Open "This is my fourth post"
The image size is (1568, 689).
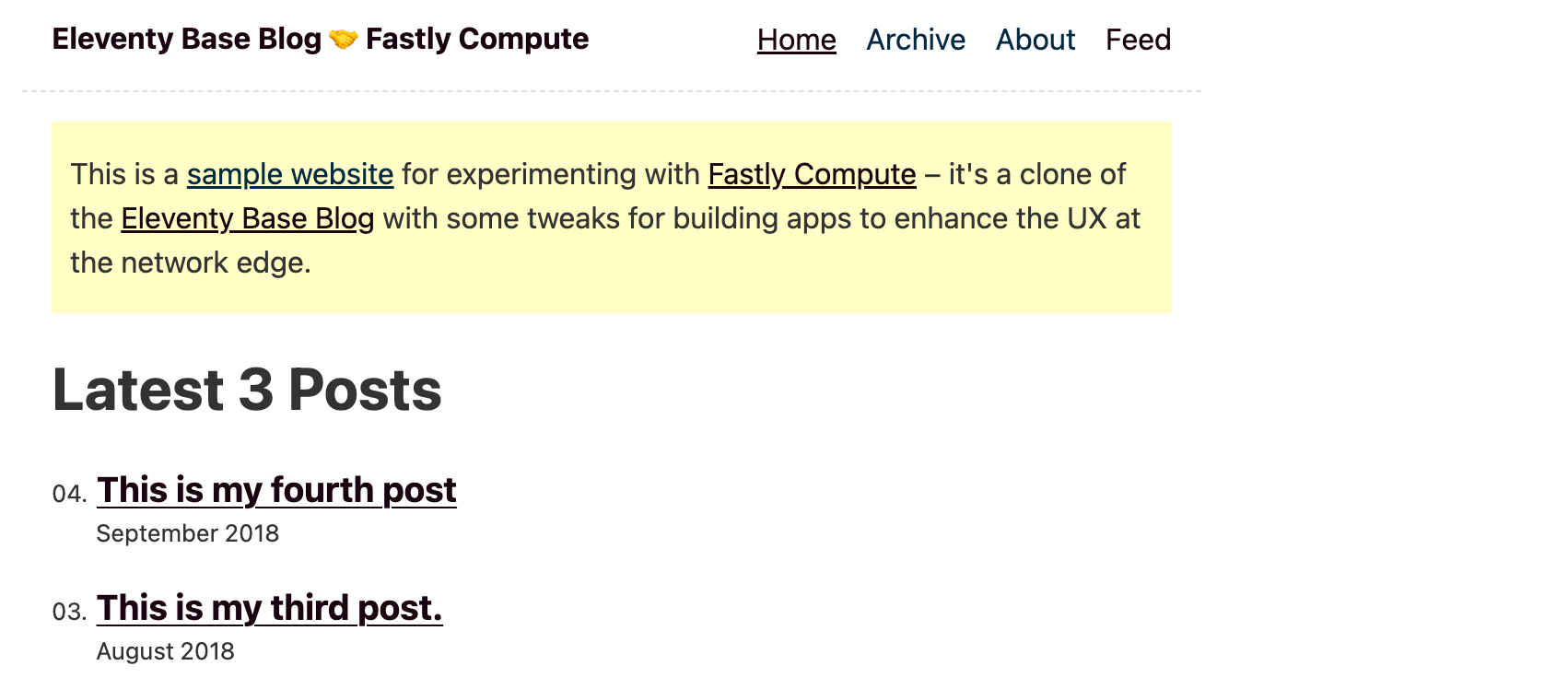(x=276, y=490)
